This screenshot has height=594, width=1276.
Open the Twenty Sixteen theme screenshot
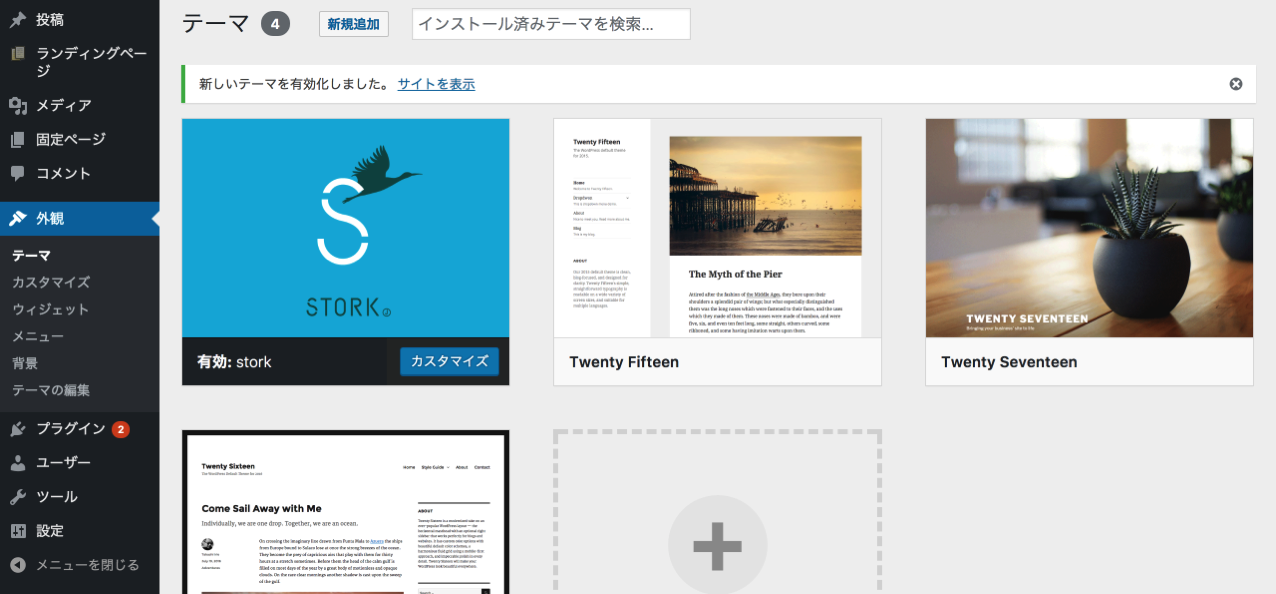[x=346, y=514]
